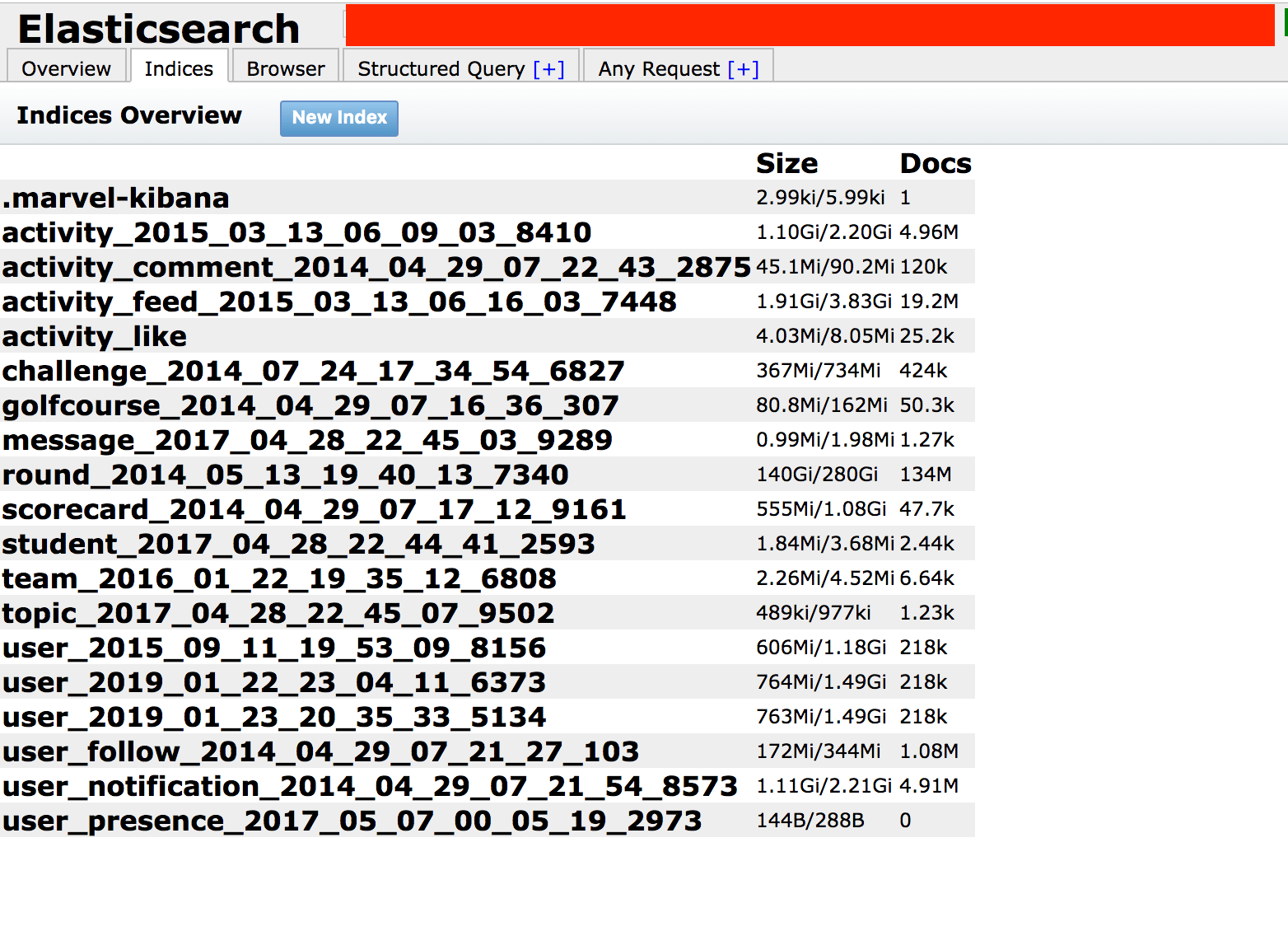Click the Elasticsearch header title
The height and width of the screenshot is (936, 1288).
click(159, 29)
